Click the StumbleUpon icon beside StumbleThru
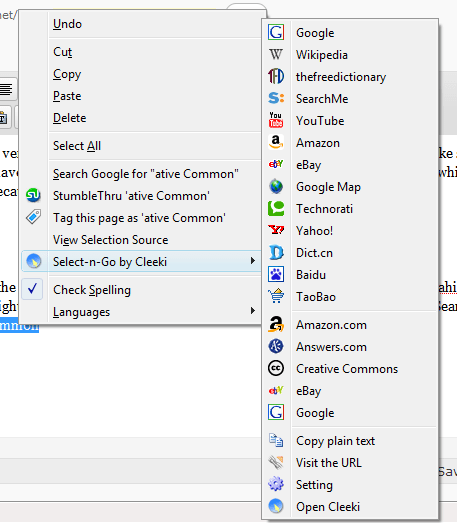457x523 pixels. (x=33, y=195)
